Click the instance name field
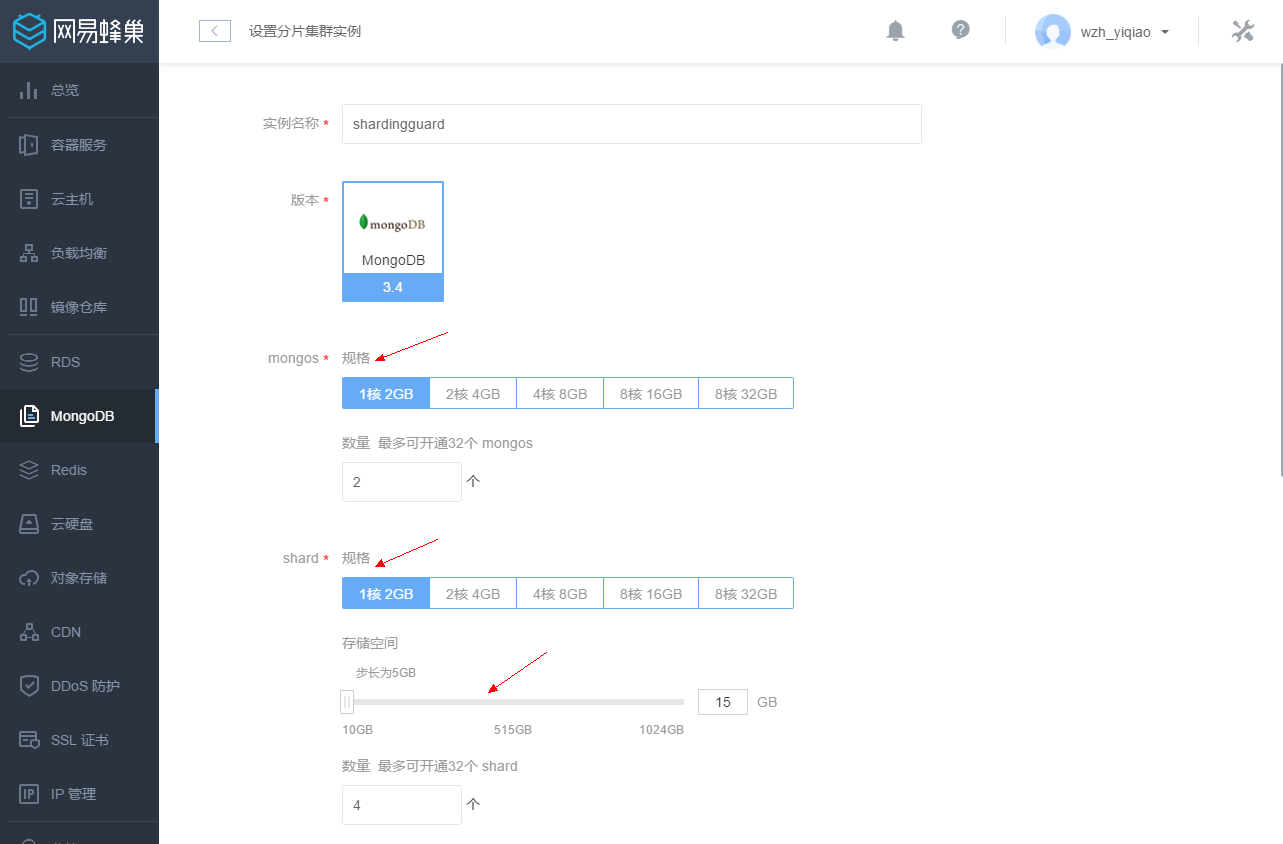Screen dimensions: 1283x844 point(631,124)
